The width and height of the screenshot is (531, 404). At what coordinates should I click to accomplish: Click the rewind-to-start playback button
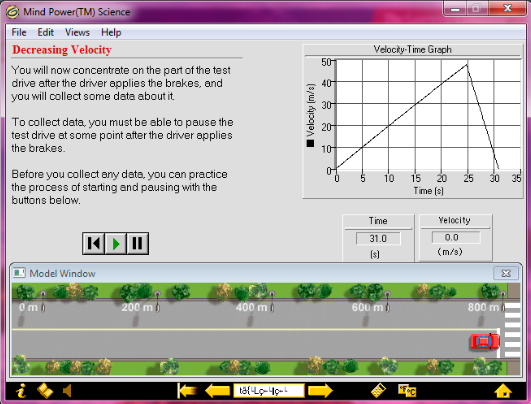click(93, 243)
